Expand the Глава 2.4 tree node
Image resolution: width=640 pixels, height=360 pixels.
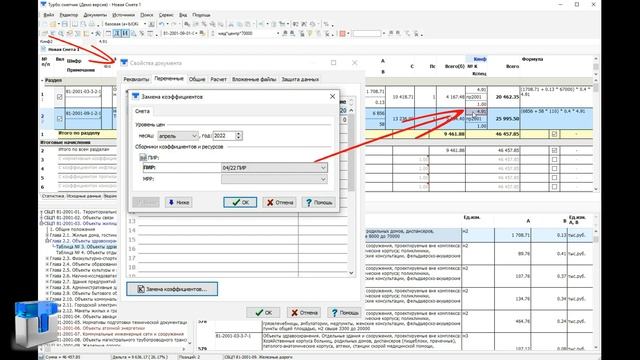tap(47, 264)
